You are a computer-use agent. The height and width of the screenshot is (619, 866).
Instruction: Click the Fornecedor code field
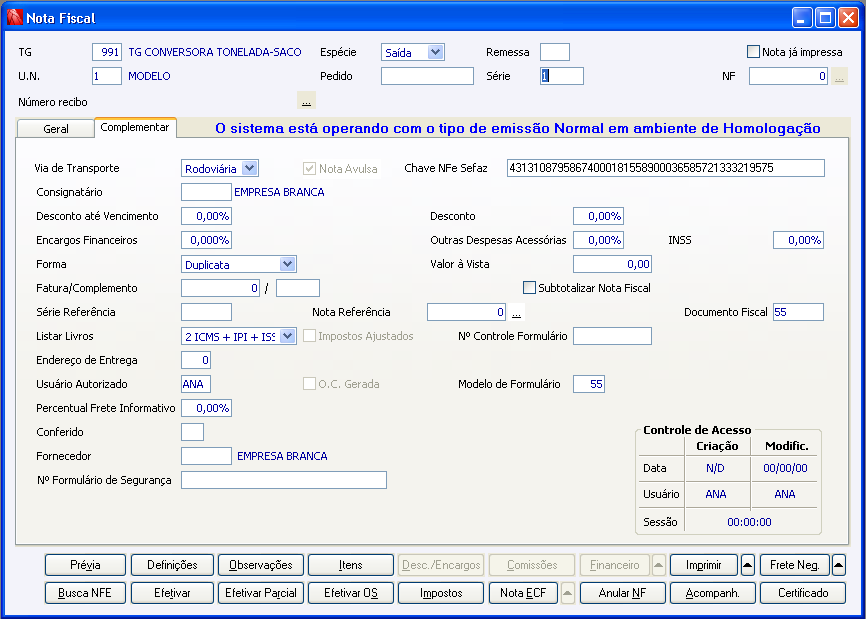(206, 456)
